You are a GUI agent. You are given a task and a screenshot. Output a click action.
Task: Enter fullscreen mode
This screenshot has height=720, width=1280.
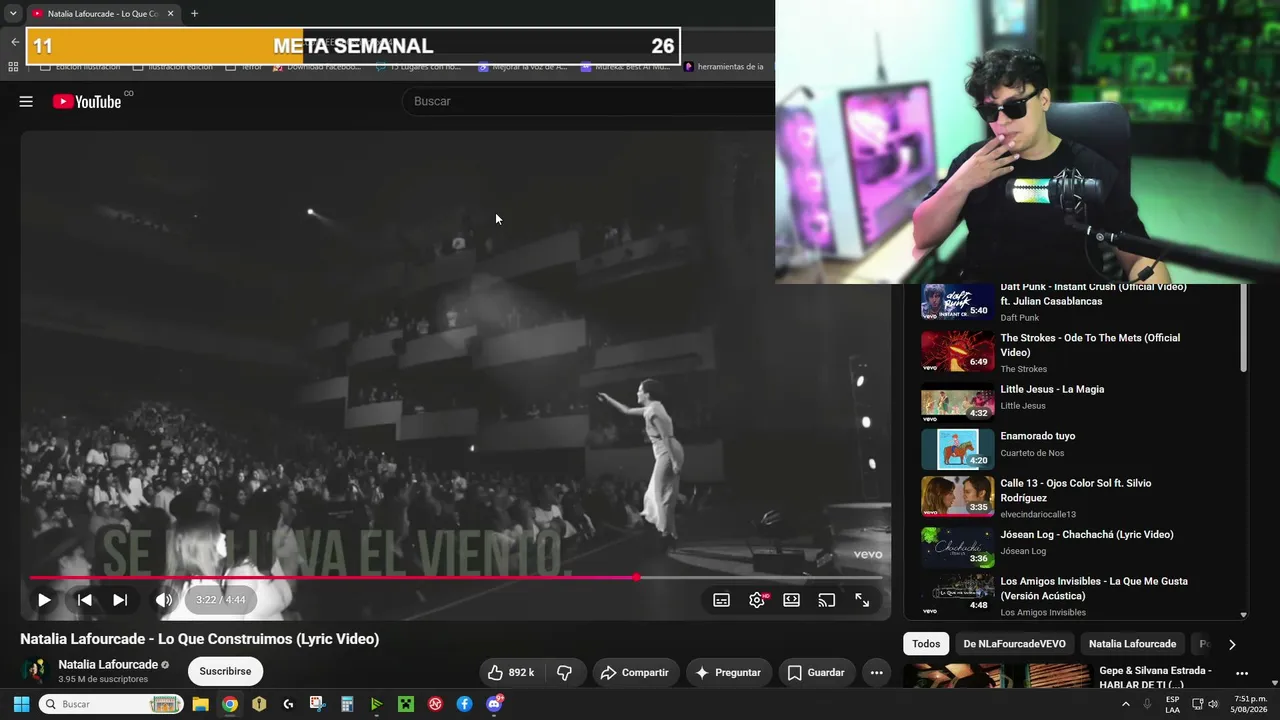[x=862, y=600]
